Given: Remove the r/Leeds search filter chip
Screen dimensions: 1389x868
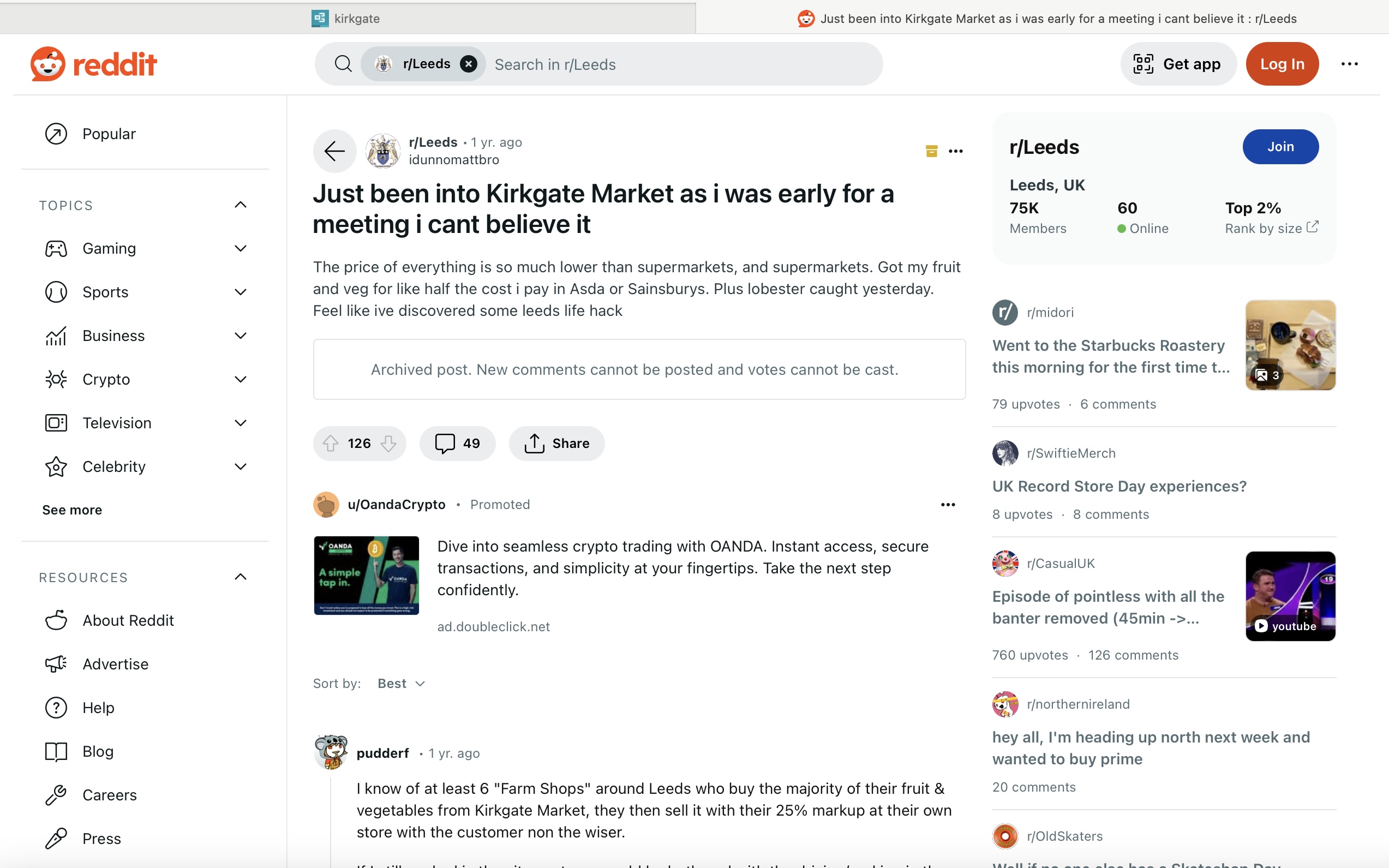Looking at the screenshot, I should 468,64.
